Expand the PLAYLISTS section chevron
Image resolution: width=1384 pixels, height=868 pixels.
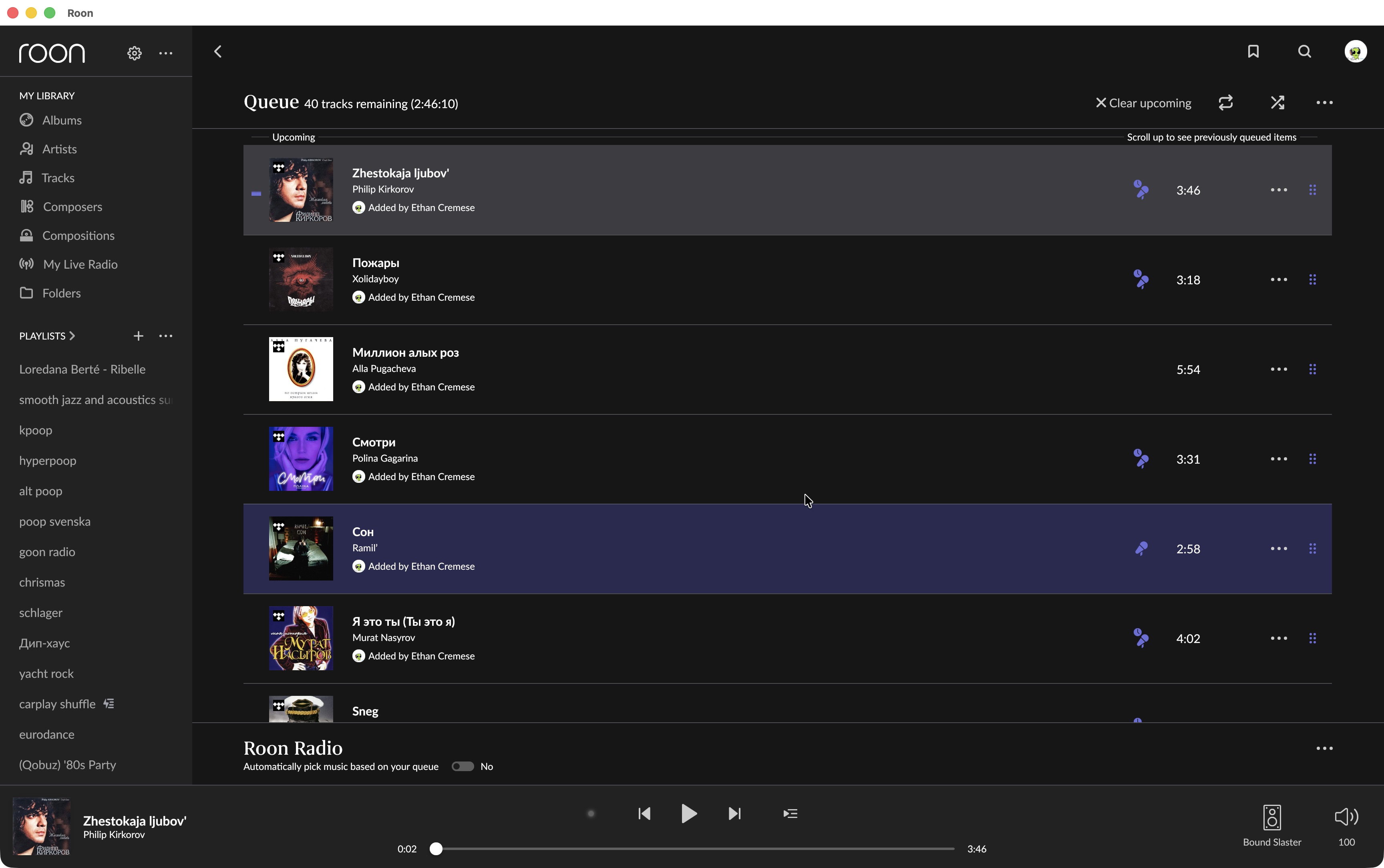pos(72,336)
